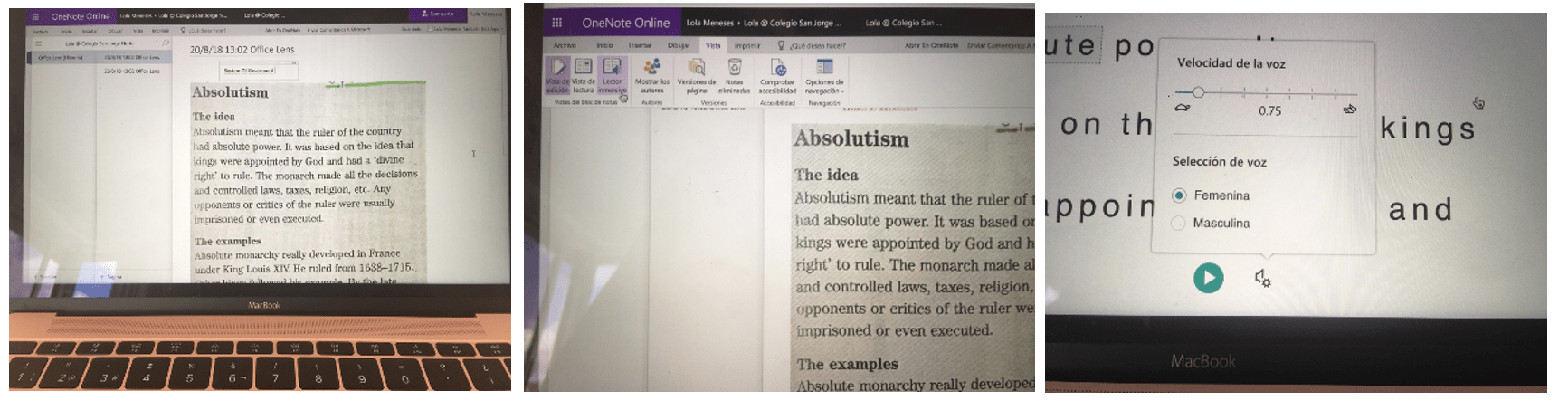Click the ¿Qué desea hacer? search box

point(817,45)
